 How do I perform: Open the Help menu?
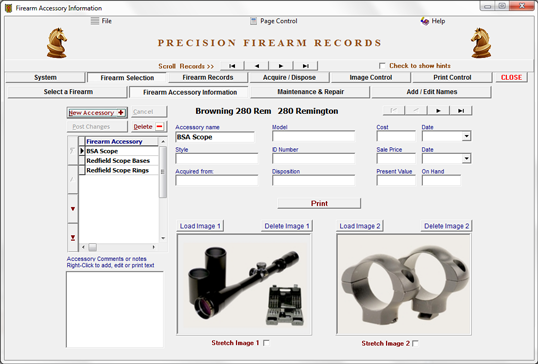433,21
